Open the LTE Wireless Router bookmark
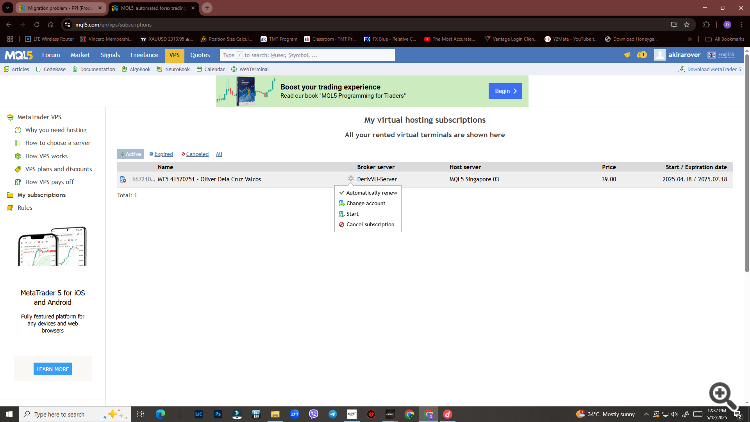 click(49, 39)
